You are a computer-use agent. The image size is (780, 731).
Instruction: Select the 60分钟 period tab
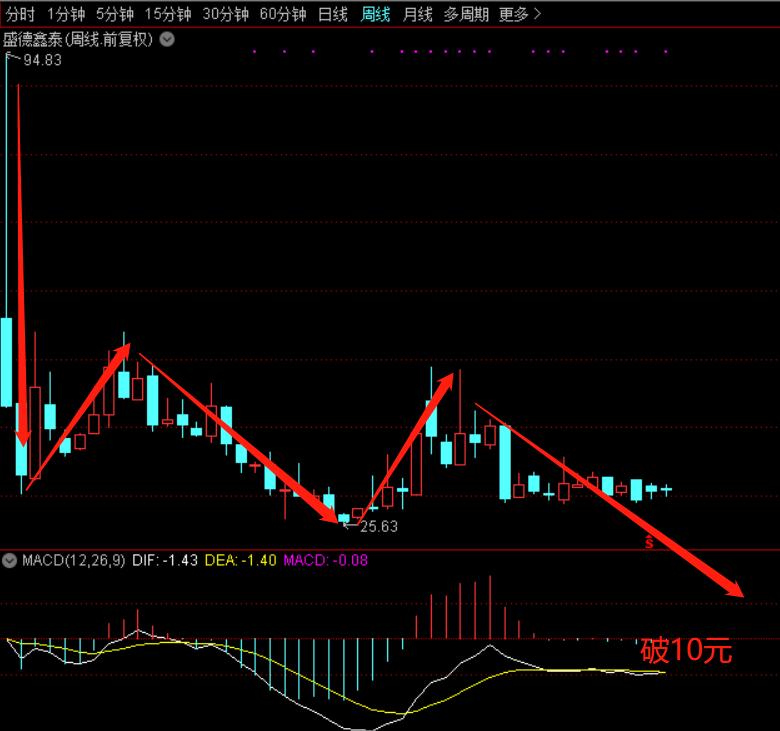pyautogui.click(x=283, y=14)
